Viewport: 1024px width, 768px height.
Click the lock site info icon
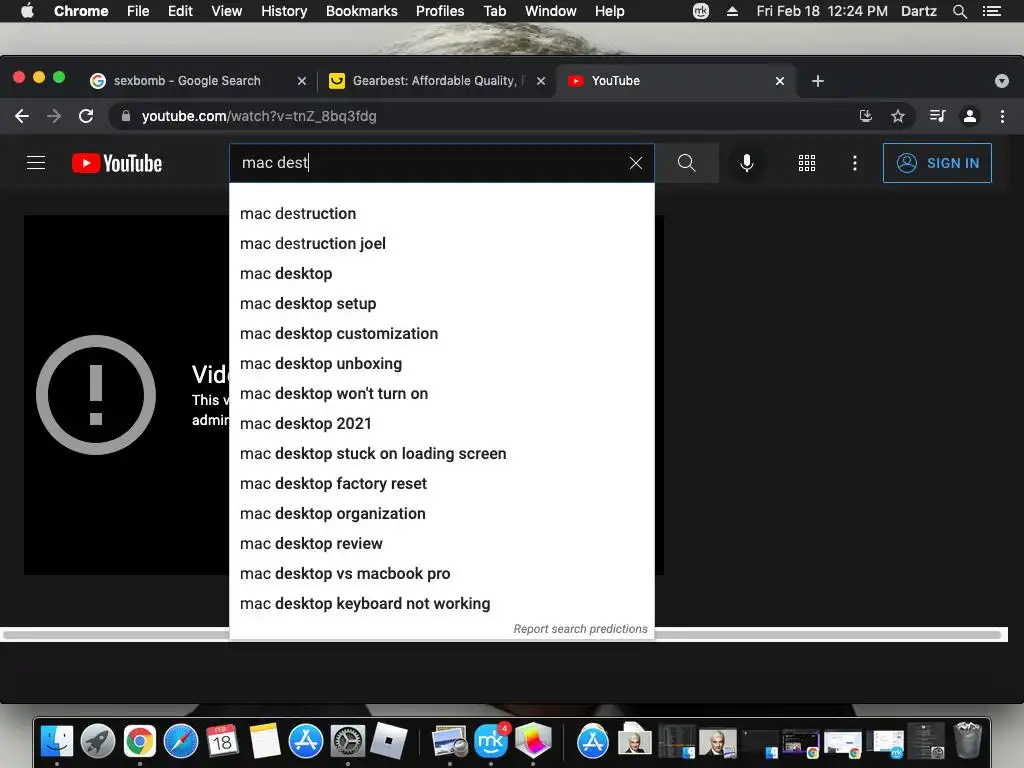(x=126, y=116)
